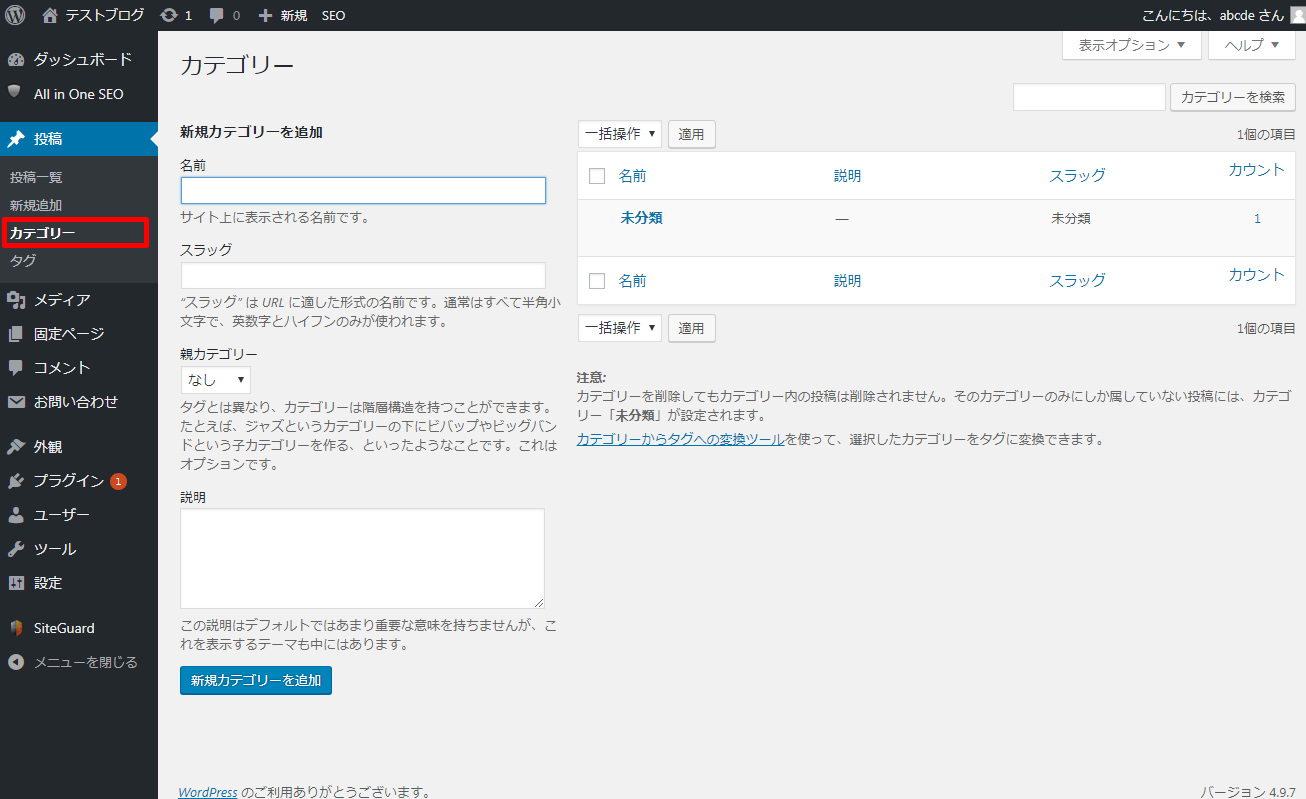Click the スラッグ slug input field

pyautogui.click(x=363, y=276)
